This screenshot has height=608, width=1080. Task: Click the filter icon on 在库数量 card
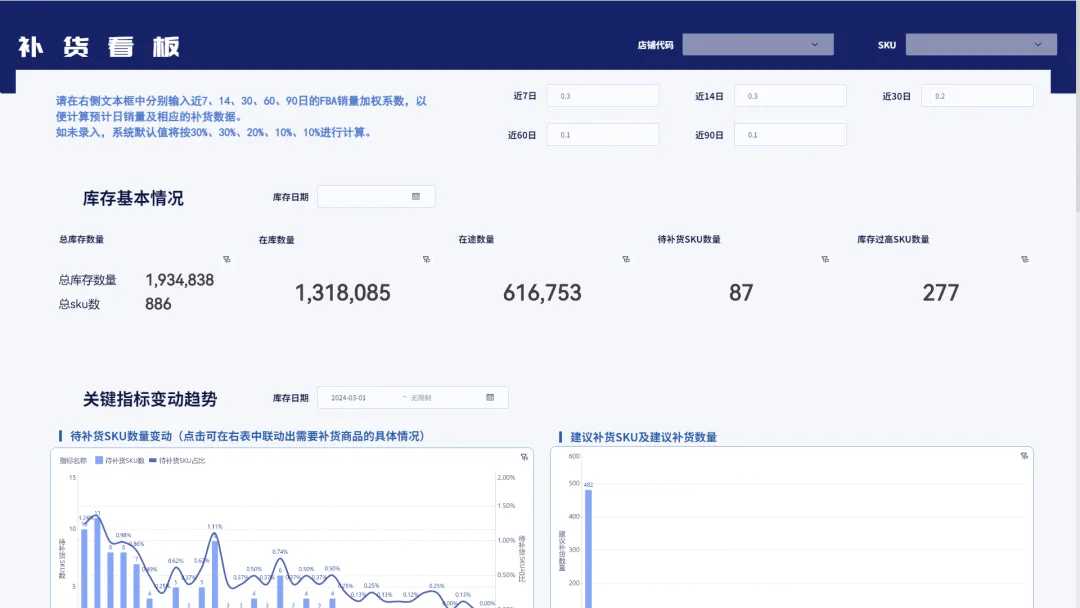coord(426,260)
